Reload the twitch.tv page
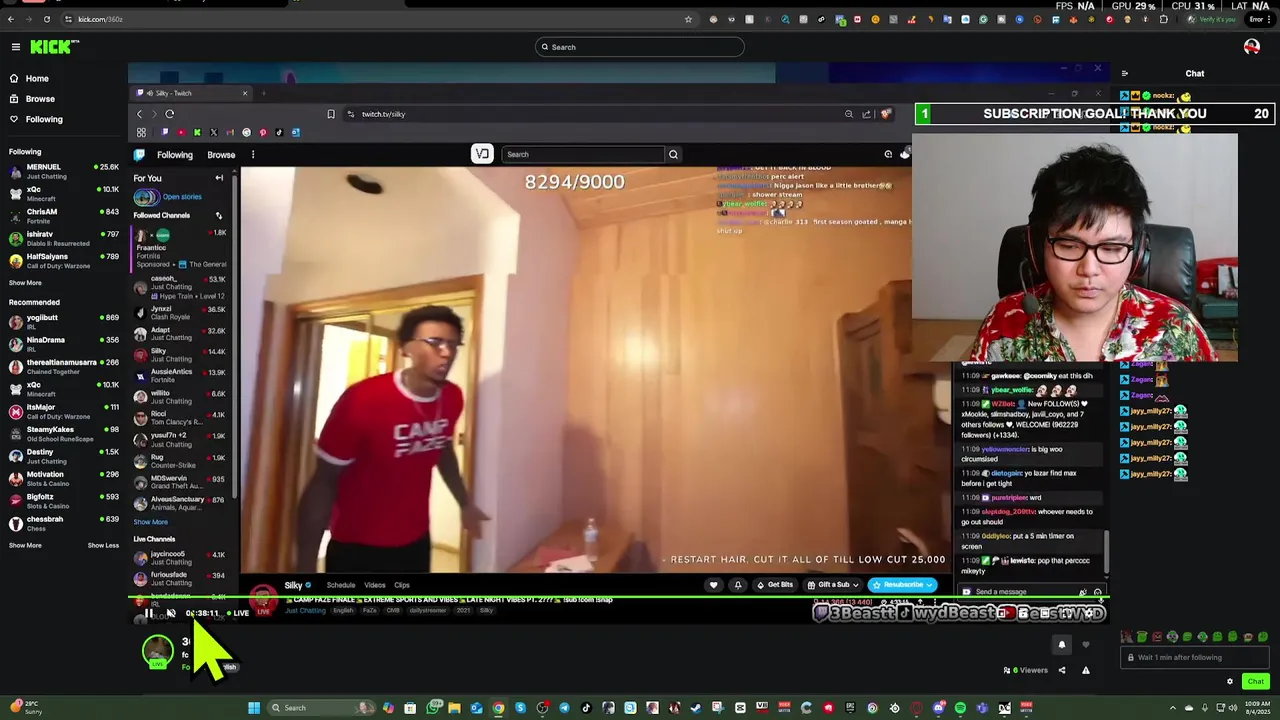The height and width of the screenshot is (720, 1280). click(x=169, y=114)
